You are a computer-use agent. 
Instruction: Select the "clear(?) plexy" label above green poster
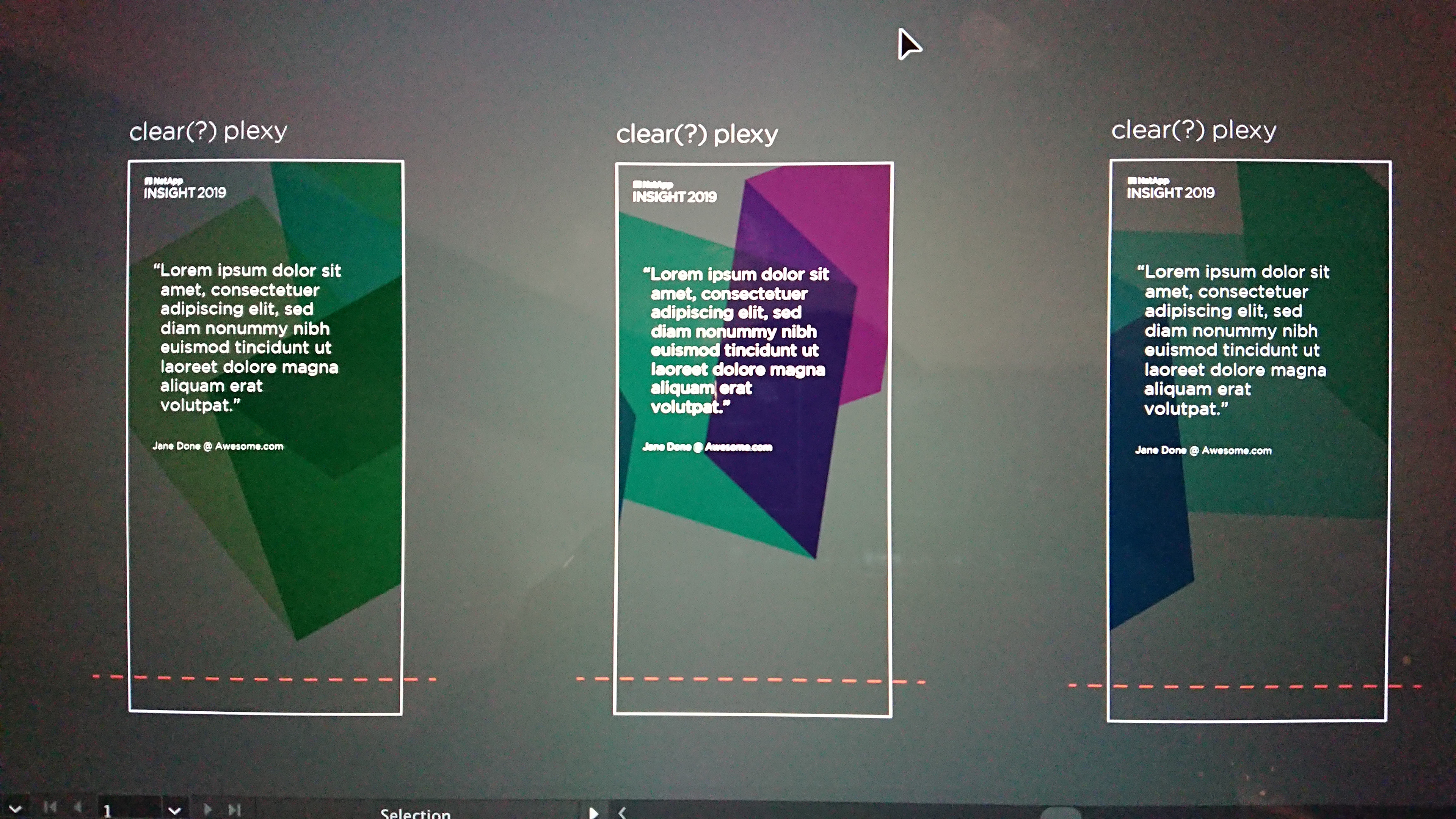coord(208,131)
